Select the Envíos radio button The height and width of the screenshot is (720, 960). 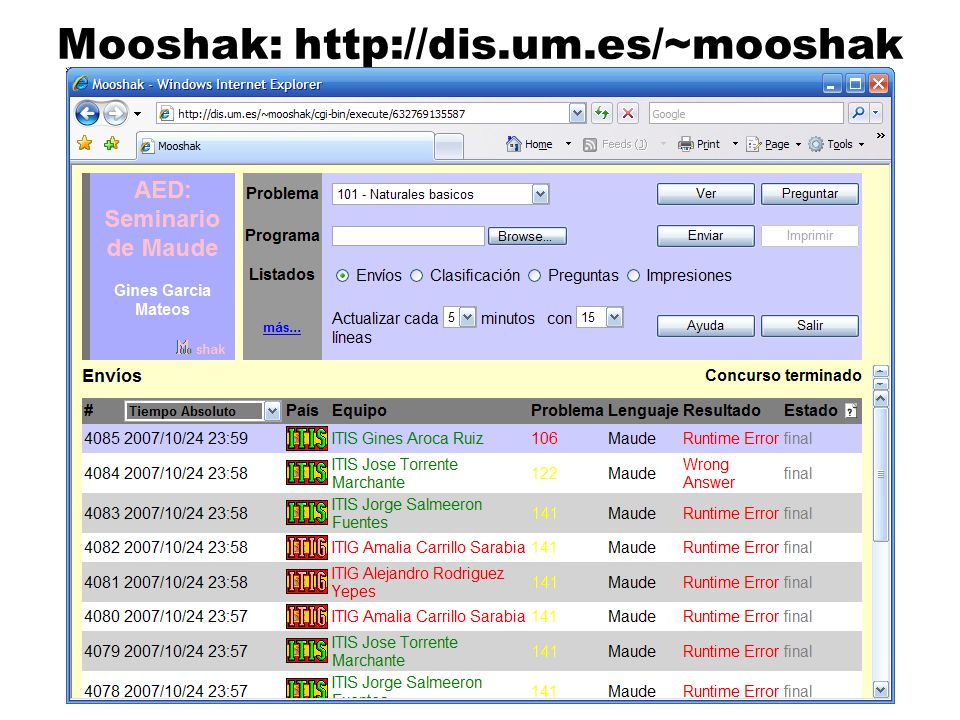click(x=342, y=276)
